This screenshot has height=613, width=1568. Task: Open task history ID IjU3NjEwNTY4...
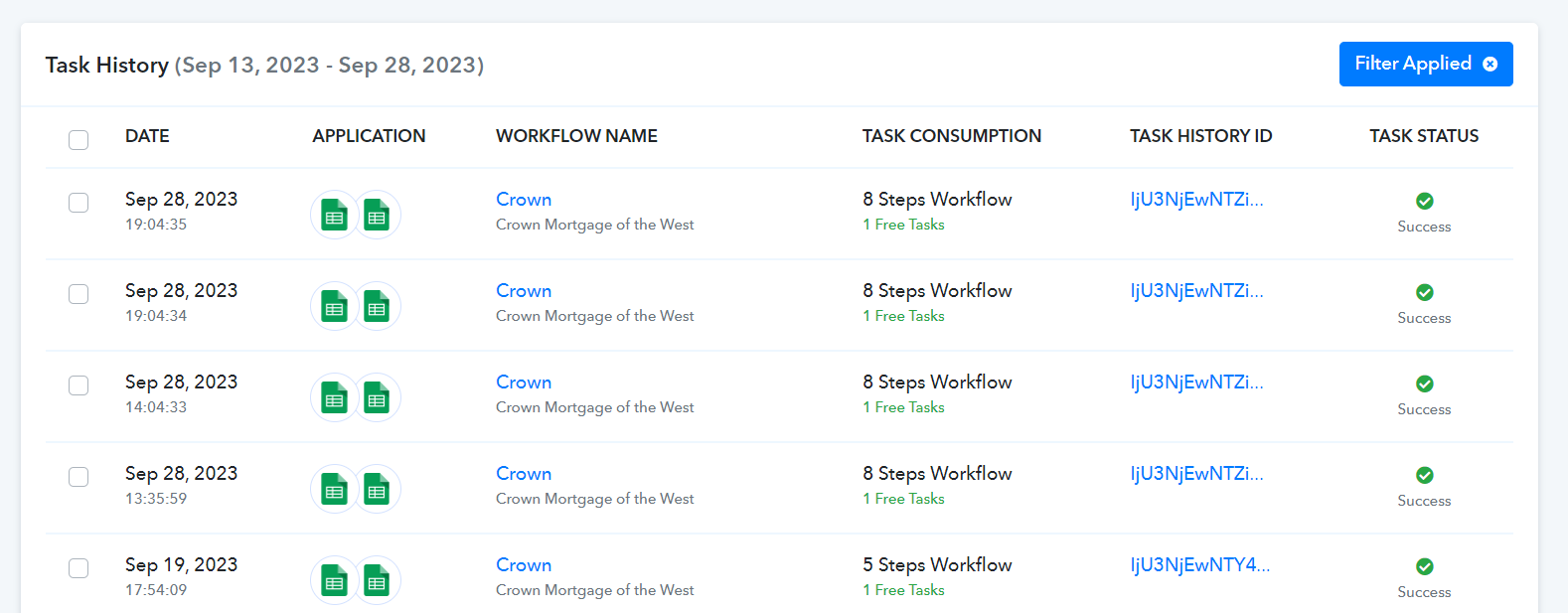click(1199, 565)
